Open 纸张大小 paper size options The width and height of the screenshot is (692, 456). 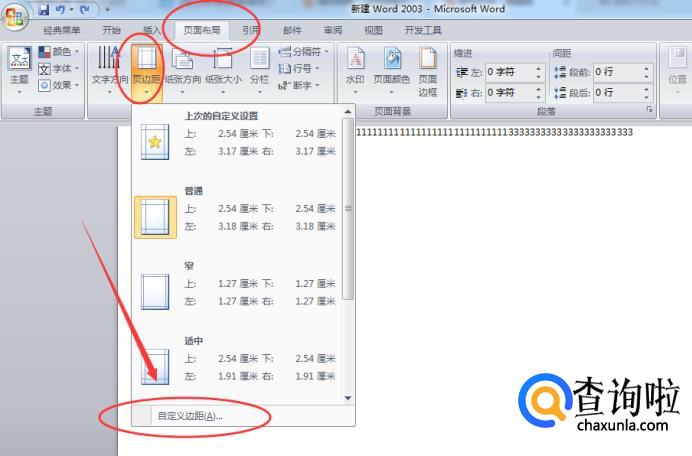(x=223, y=70)
